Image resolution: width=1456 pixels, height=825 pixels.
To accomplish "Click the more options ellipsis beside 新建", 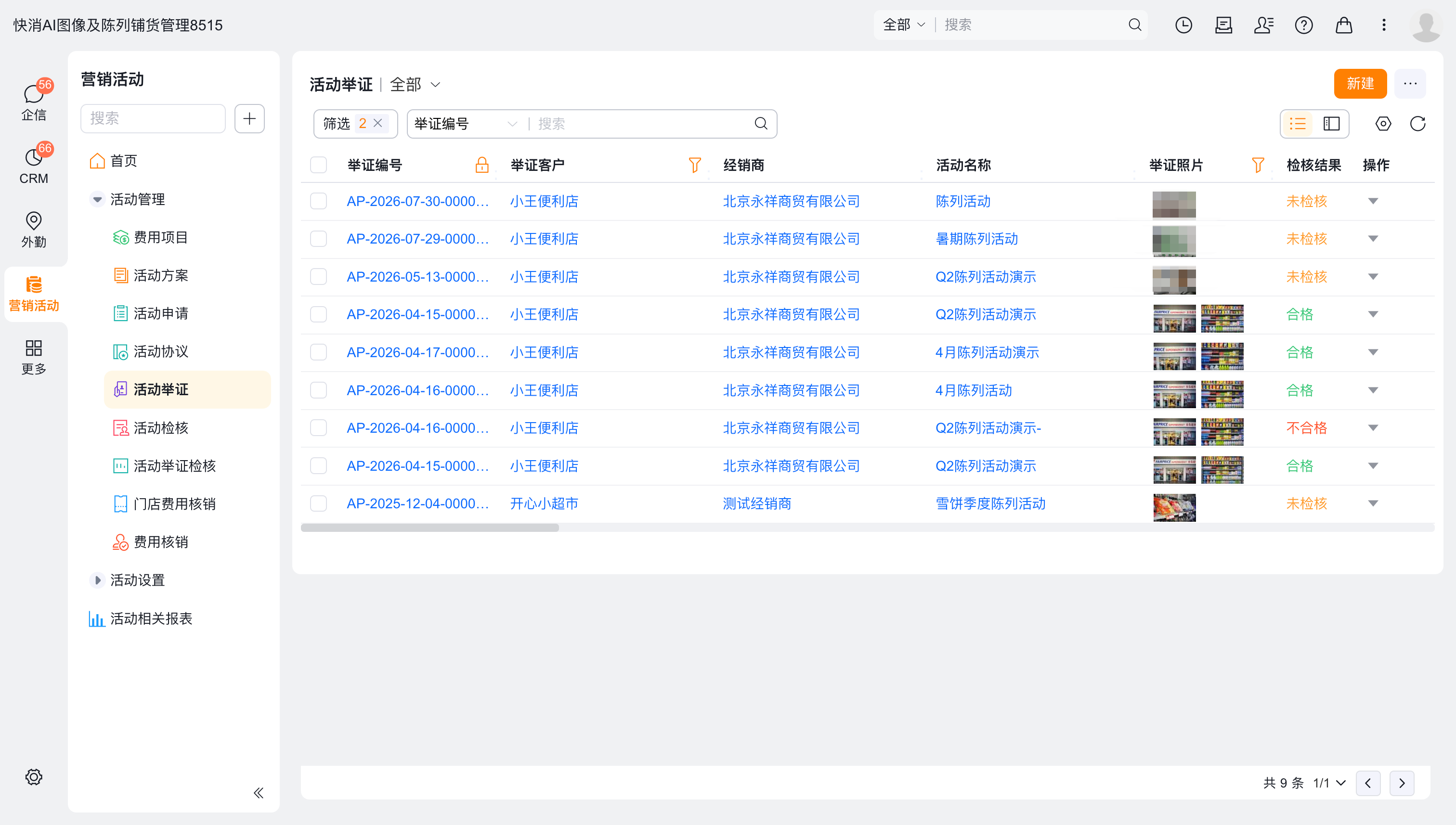I will (1410, 84).
